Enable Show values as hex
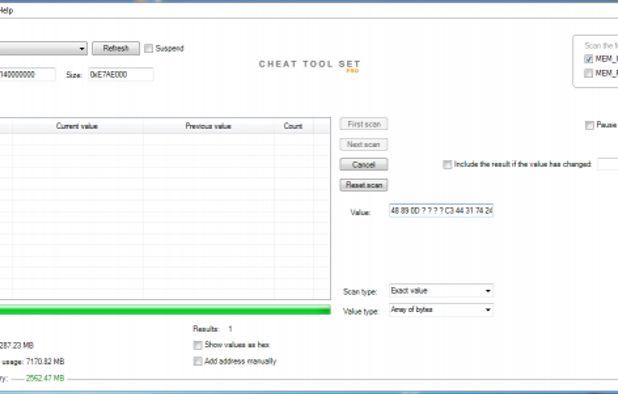Screen dimensions: 618x394 (198, 345)
